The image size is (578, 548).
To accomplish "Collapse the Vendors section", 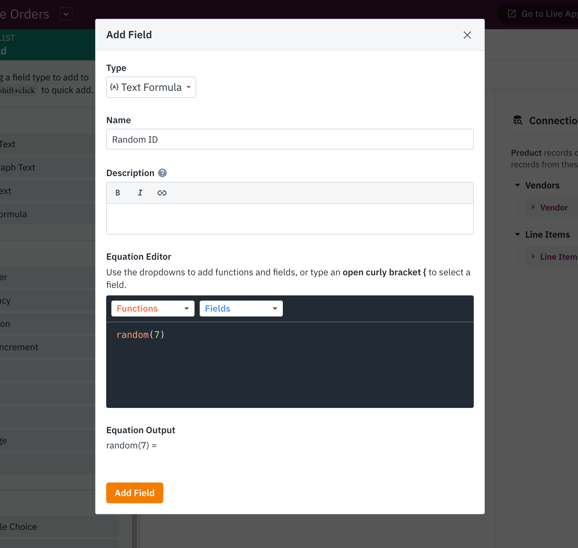I will point(518,185).
